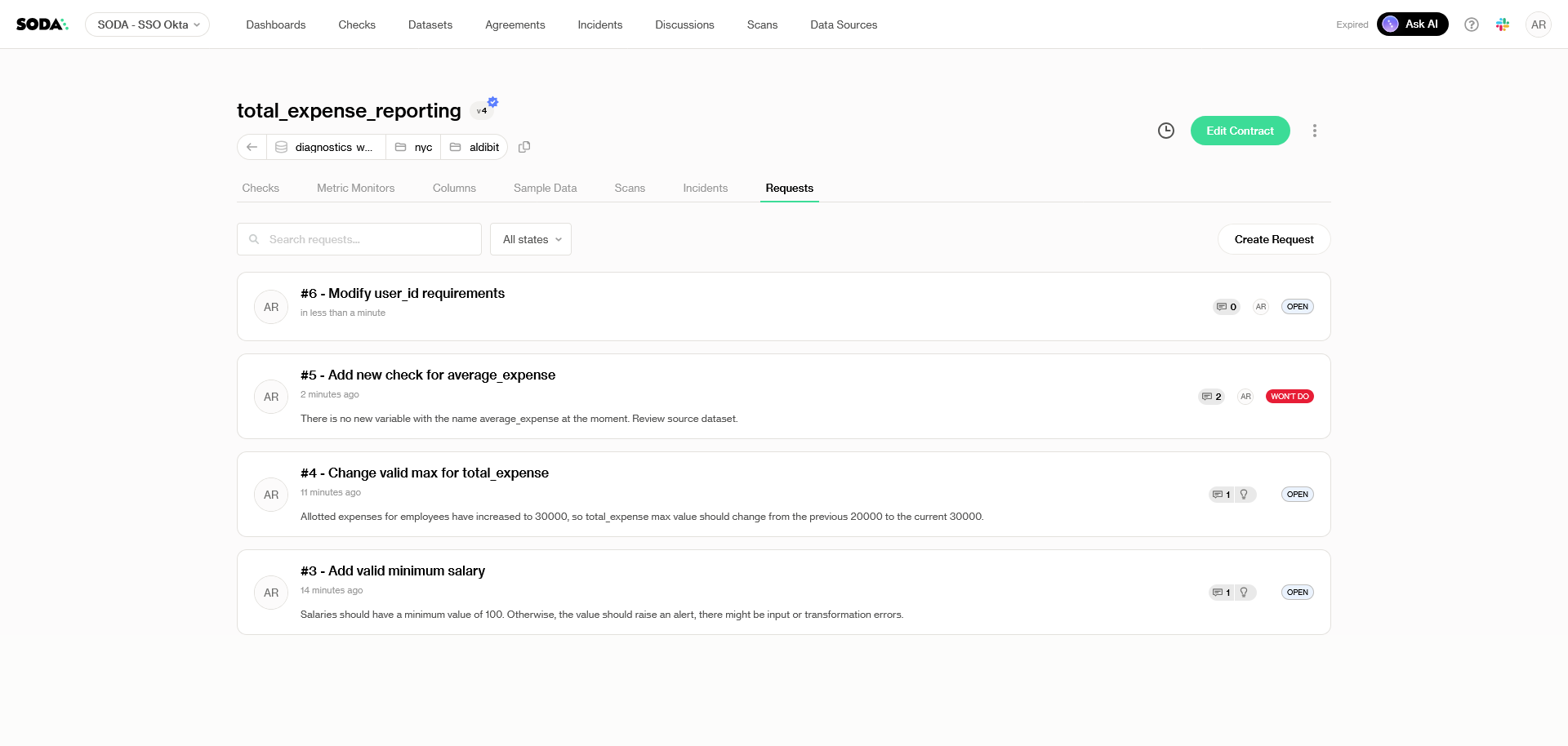Click the Slack integration icon
The width and height of the screenshot is (1568, 746).
1502,24
